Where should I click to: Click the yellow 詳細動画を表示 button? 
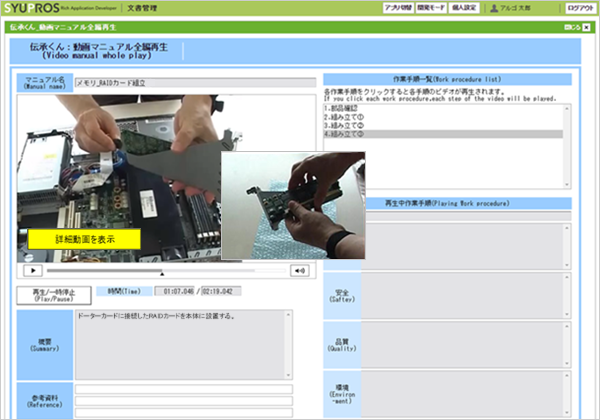click(x=84, y=239)
